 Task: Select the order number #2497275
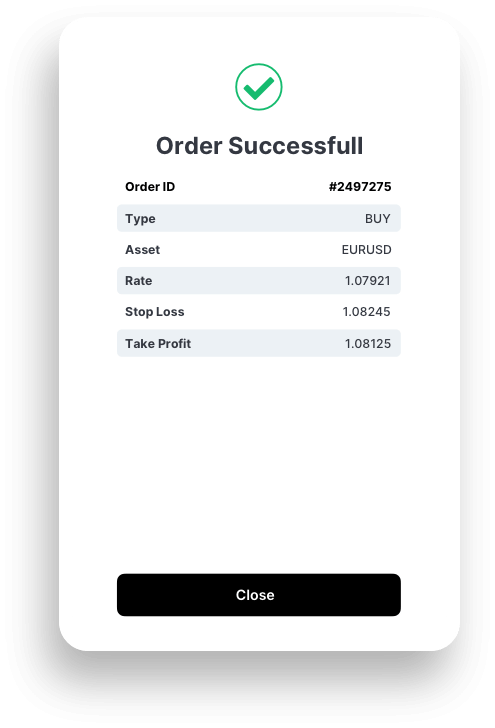pyautogui.click(x=360, y=187)
